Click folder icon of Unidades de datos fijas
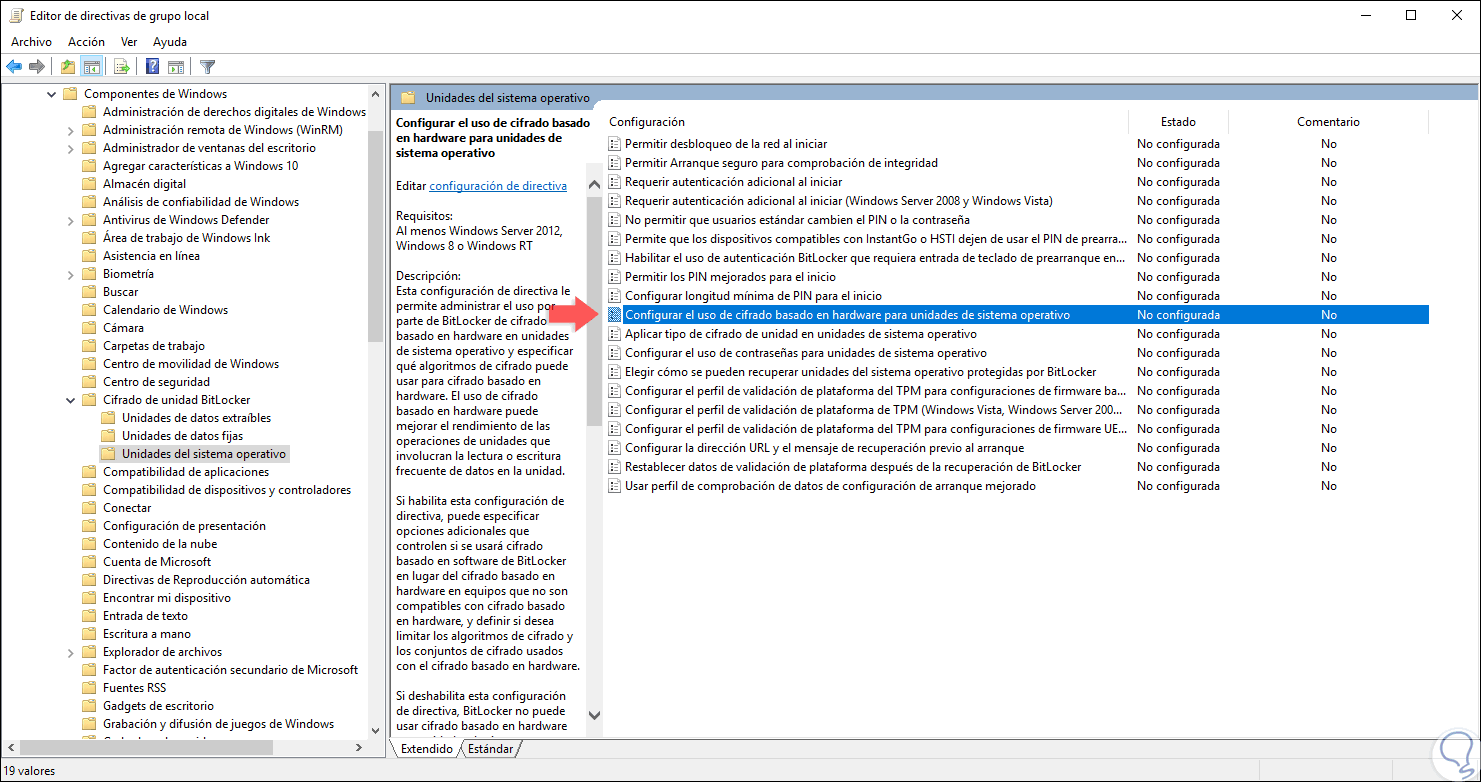Image resolution: width=1481 pixels, height=782 pixels. click(x=109, y=436)
